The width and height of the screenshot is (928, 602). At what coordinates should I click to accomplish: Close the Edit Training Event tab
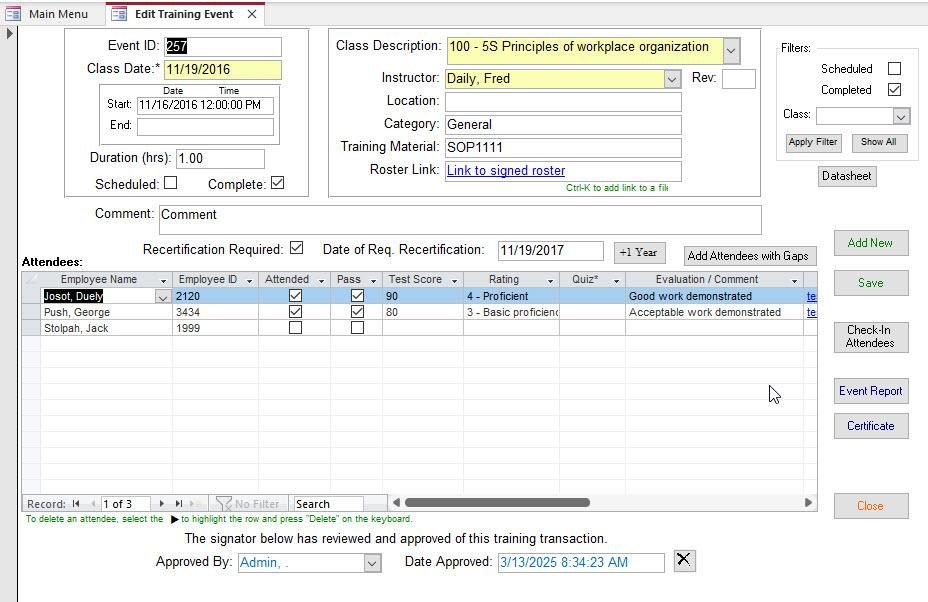pyautogui.click(x=252, y=14)
